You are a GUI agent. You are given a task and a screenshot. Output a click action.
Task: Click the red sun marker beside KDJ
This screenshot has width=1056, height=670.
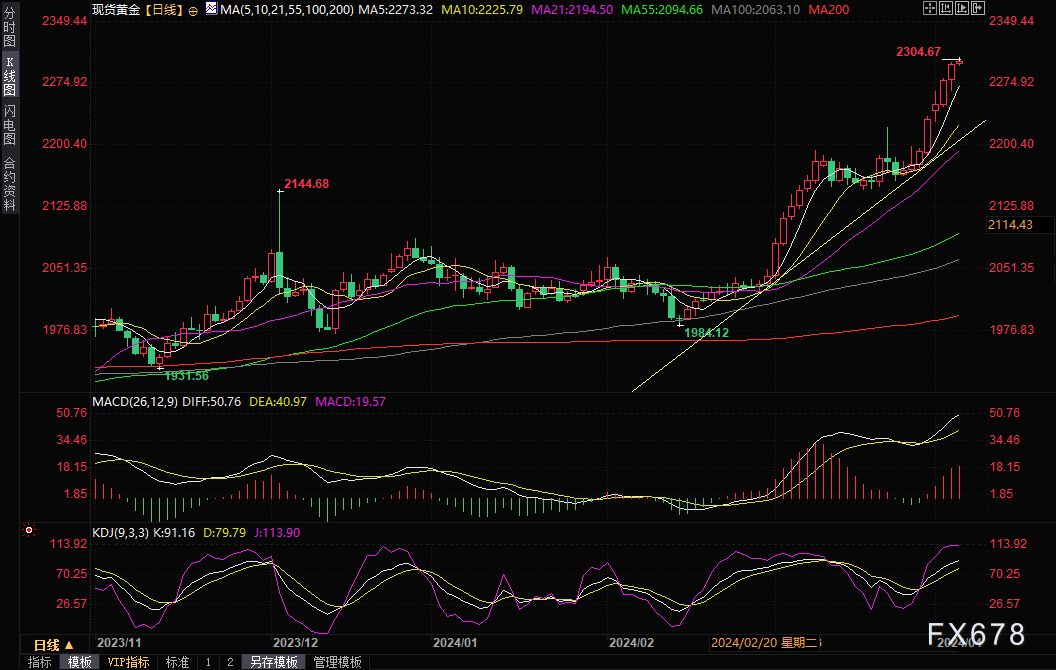29,531
